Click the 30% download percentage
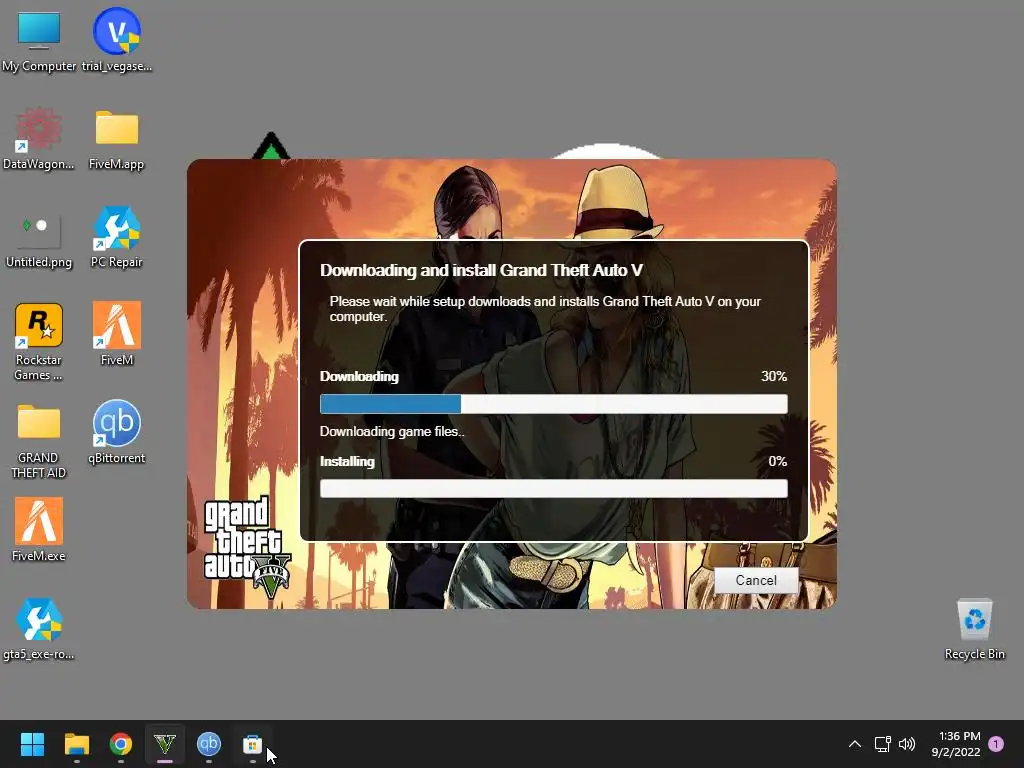The height and width of the screenshot is (768, 1024). coord(774,376)
